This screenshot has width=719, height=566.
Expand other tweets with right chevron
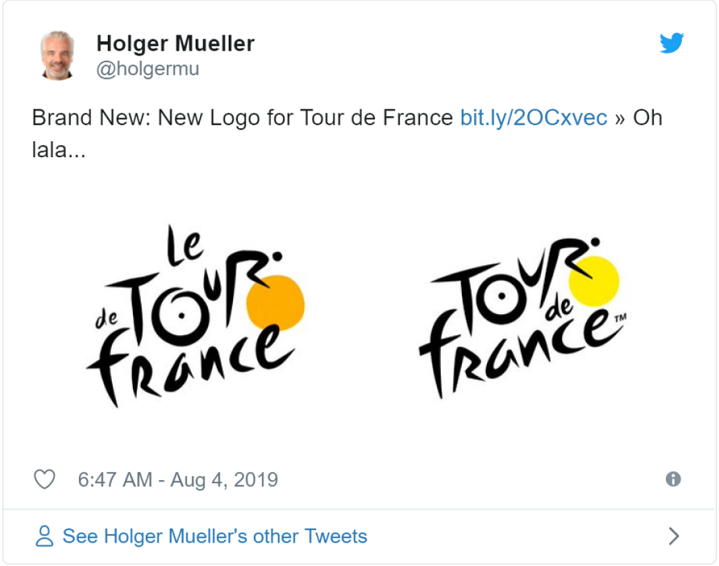pyautogui.click(x=674, y=536)
